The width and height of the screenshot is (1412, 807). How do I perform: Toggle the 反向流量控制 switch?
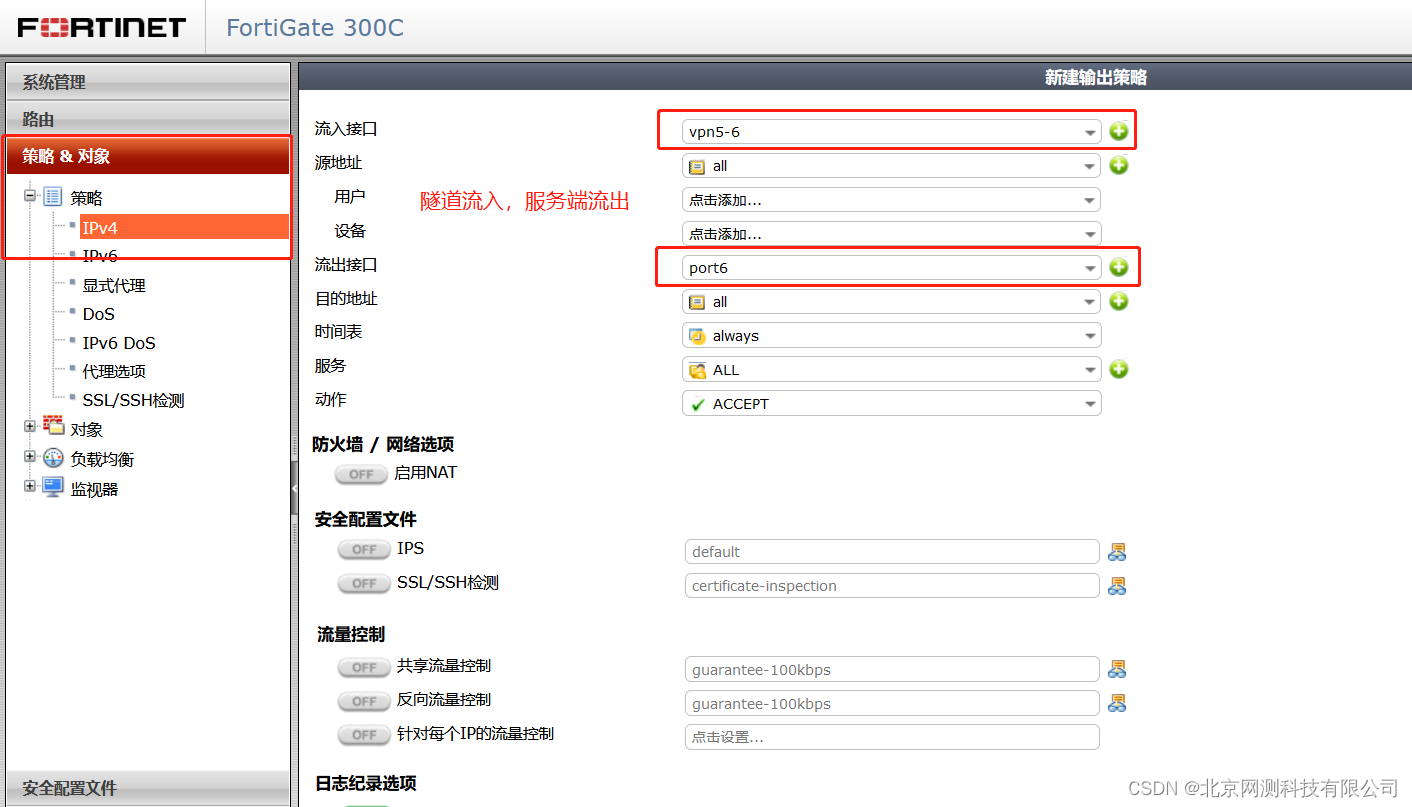(365, 701)
